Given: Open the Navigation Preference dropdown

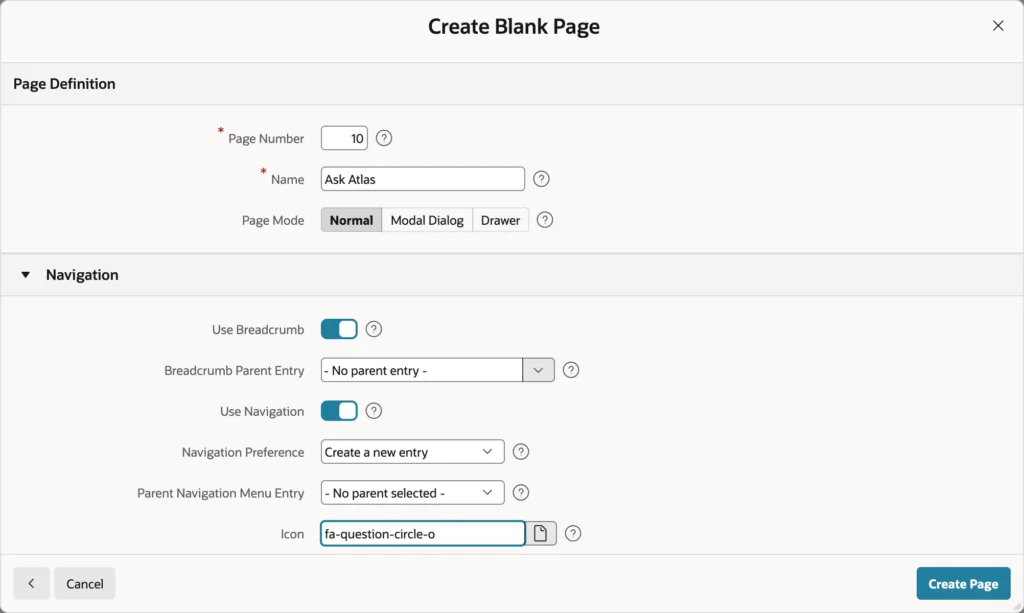Looking at the screenshot, I should pyautogui.click(x=413, y=452).
